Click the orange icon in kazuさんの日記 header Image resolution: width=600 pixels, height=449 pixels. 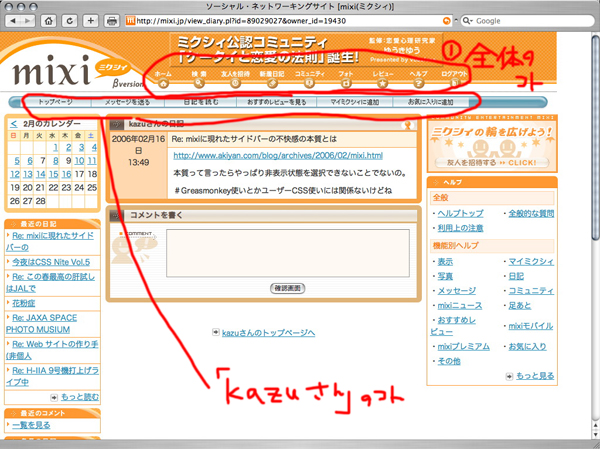click(408, 125)
